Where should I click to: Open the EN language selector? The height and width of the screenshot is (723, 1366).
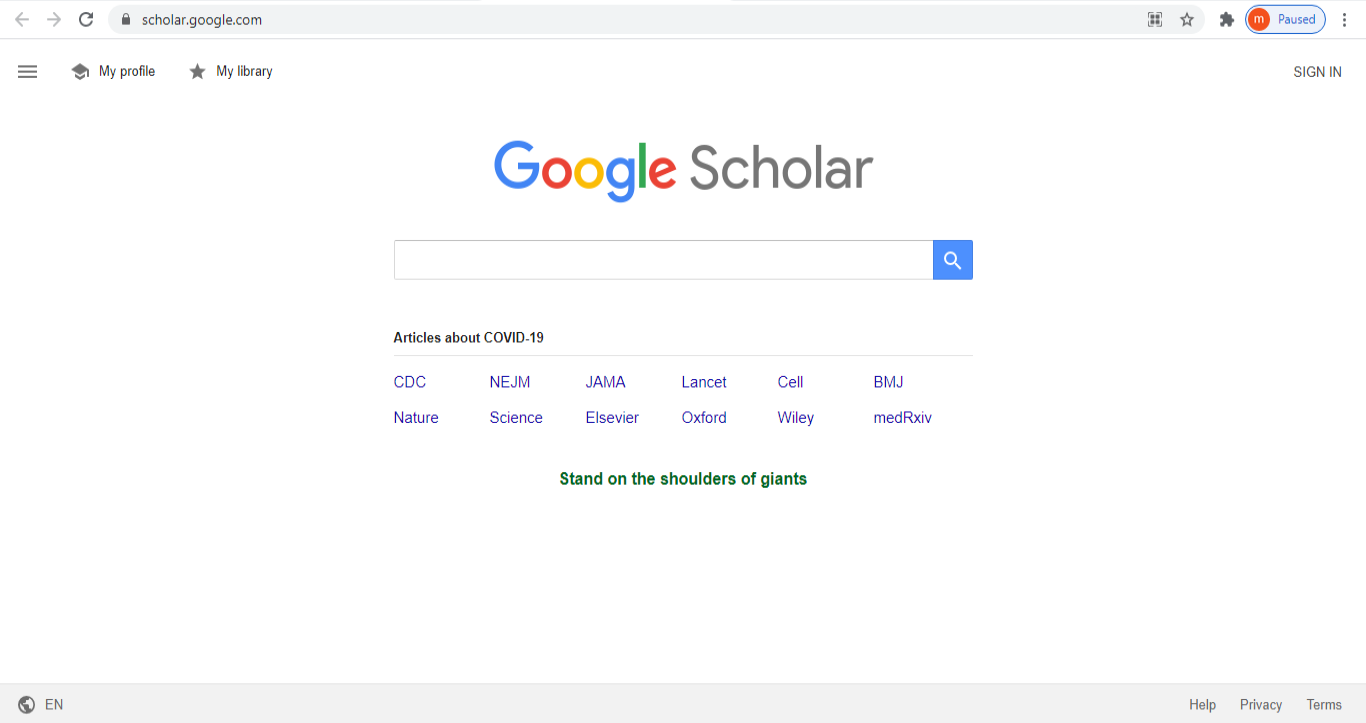coord(53,704)
